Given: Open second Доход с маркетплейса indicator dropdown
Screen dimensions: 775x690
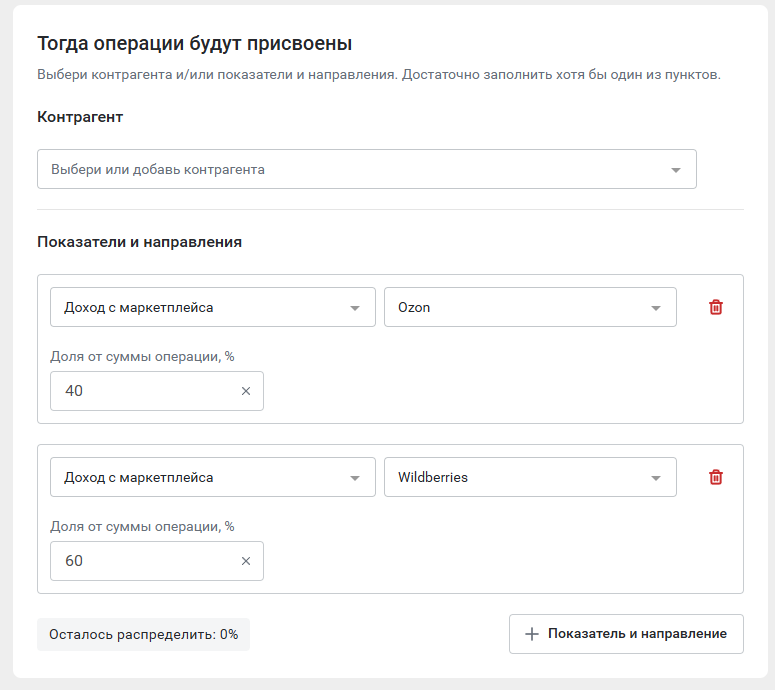Looking at the screenshot, I should (213, 477).
